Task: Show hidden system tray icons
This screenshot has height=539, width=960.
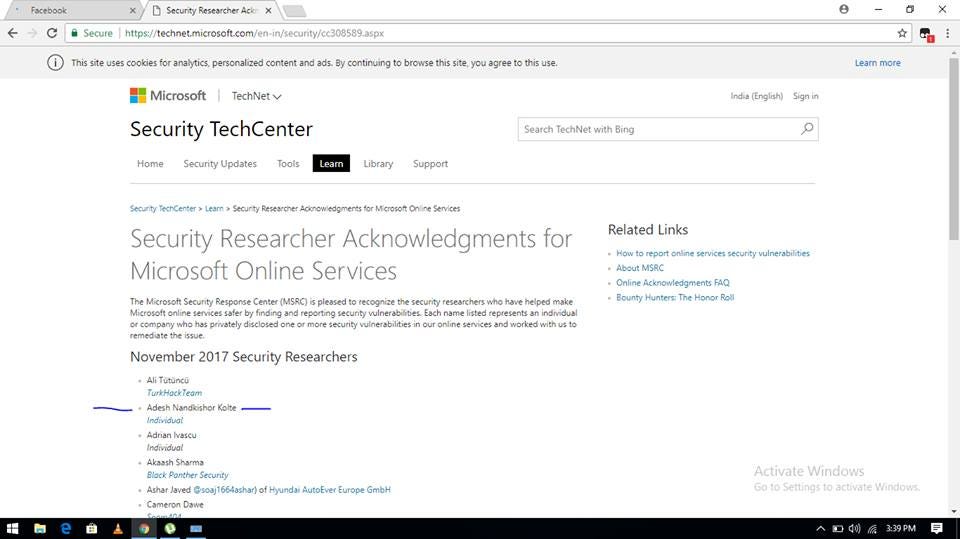Action: (x=820, y=529)
